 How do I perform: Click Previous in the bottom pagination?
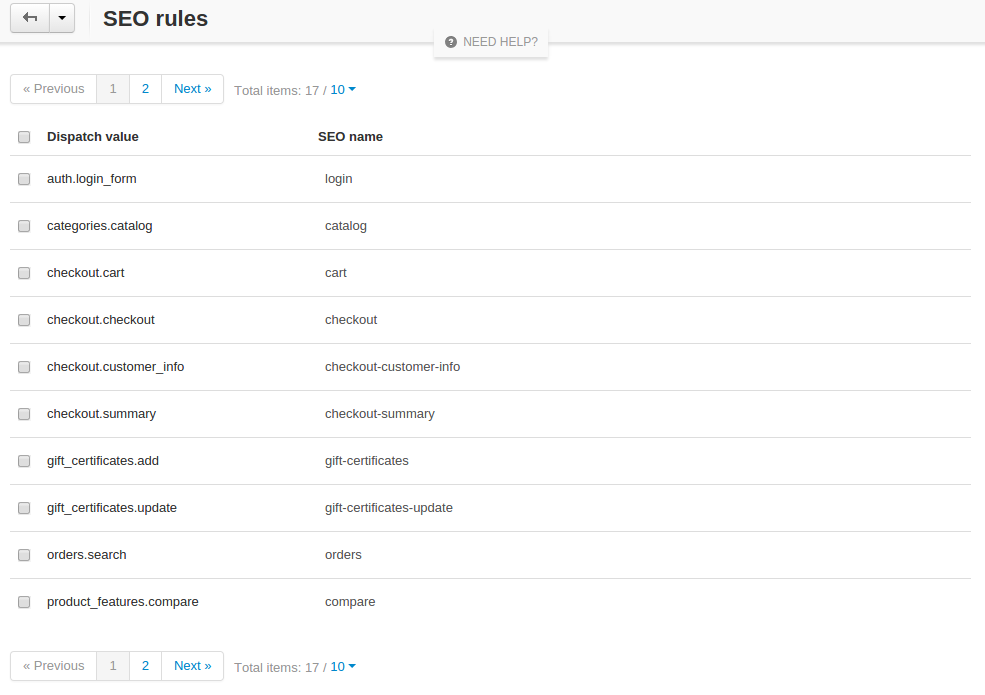point(53,666)
